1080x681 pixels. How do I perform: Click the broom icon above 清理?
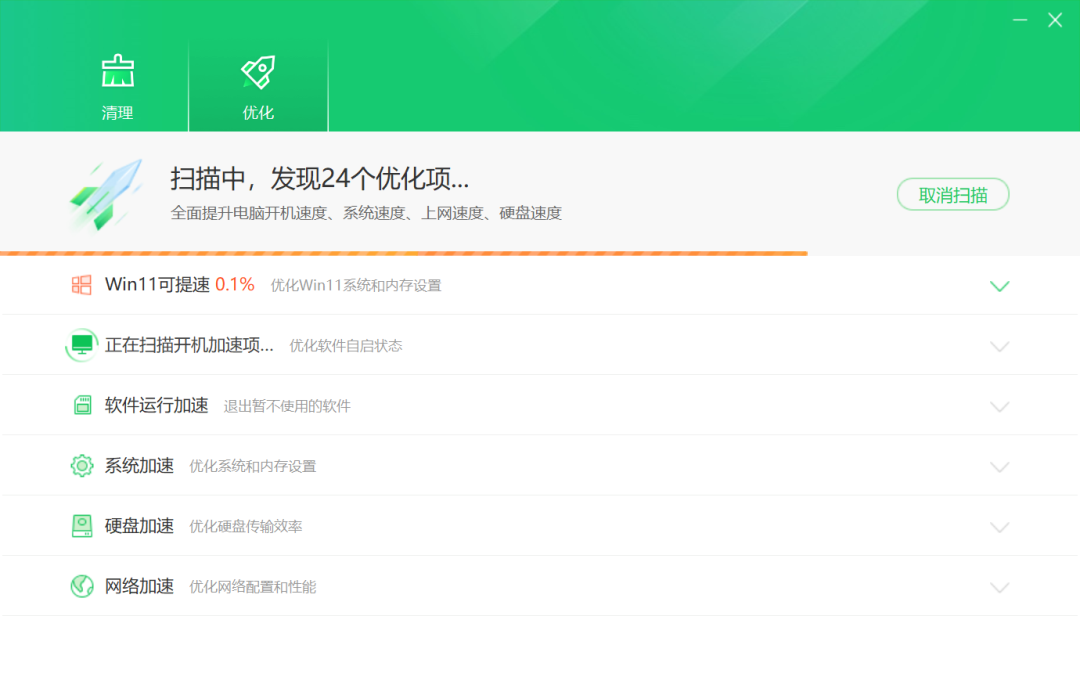(x=118, y=70)
